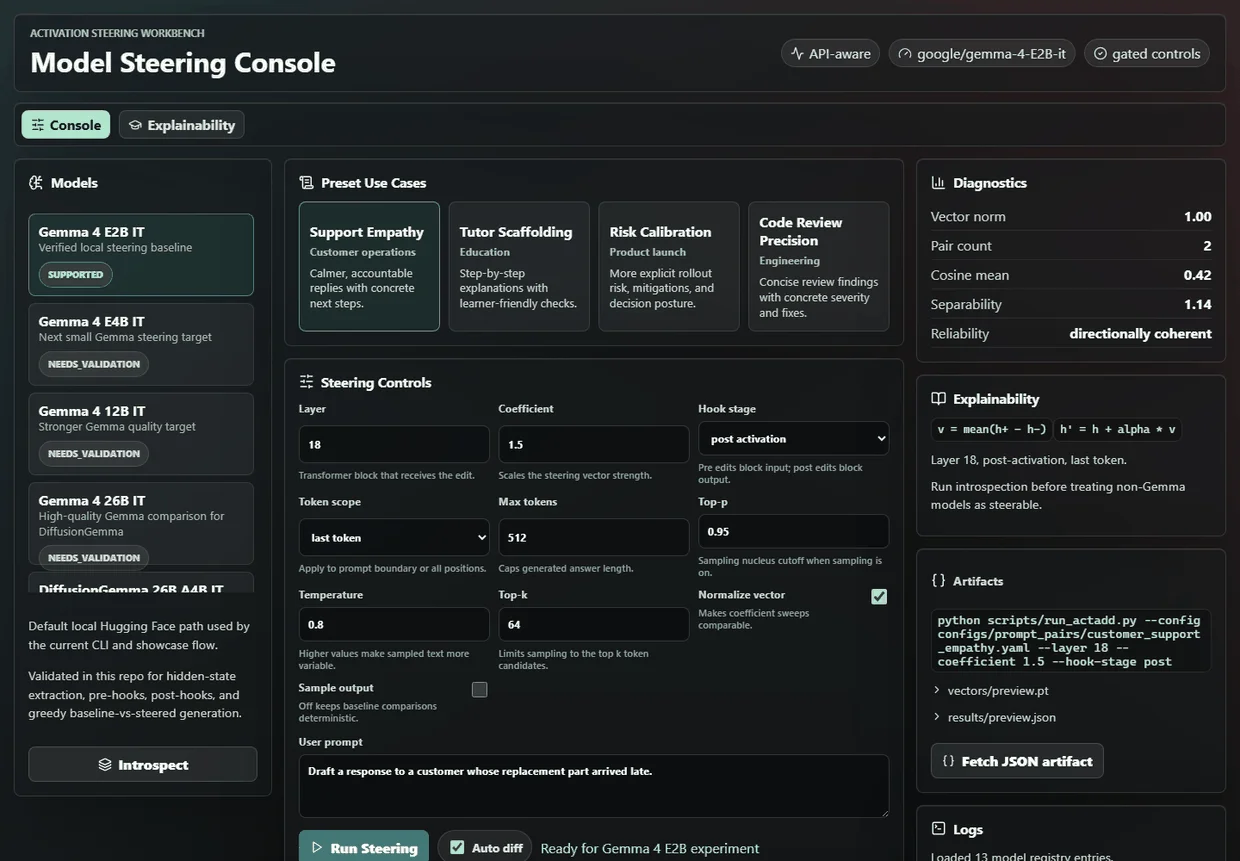Select the Gemma 4 12B IT model
The height and width of the screenshot is (861, 1240).
tap(141, 434)
